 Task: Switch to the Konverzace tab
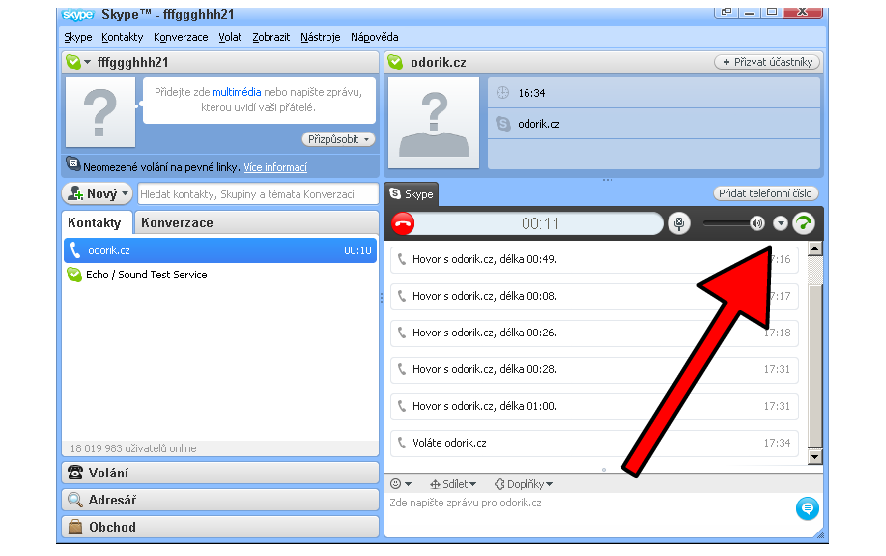pyautogui.click(x=177, y=223)
